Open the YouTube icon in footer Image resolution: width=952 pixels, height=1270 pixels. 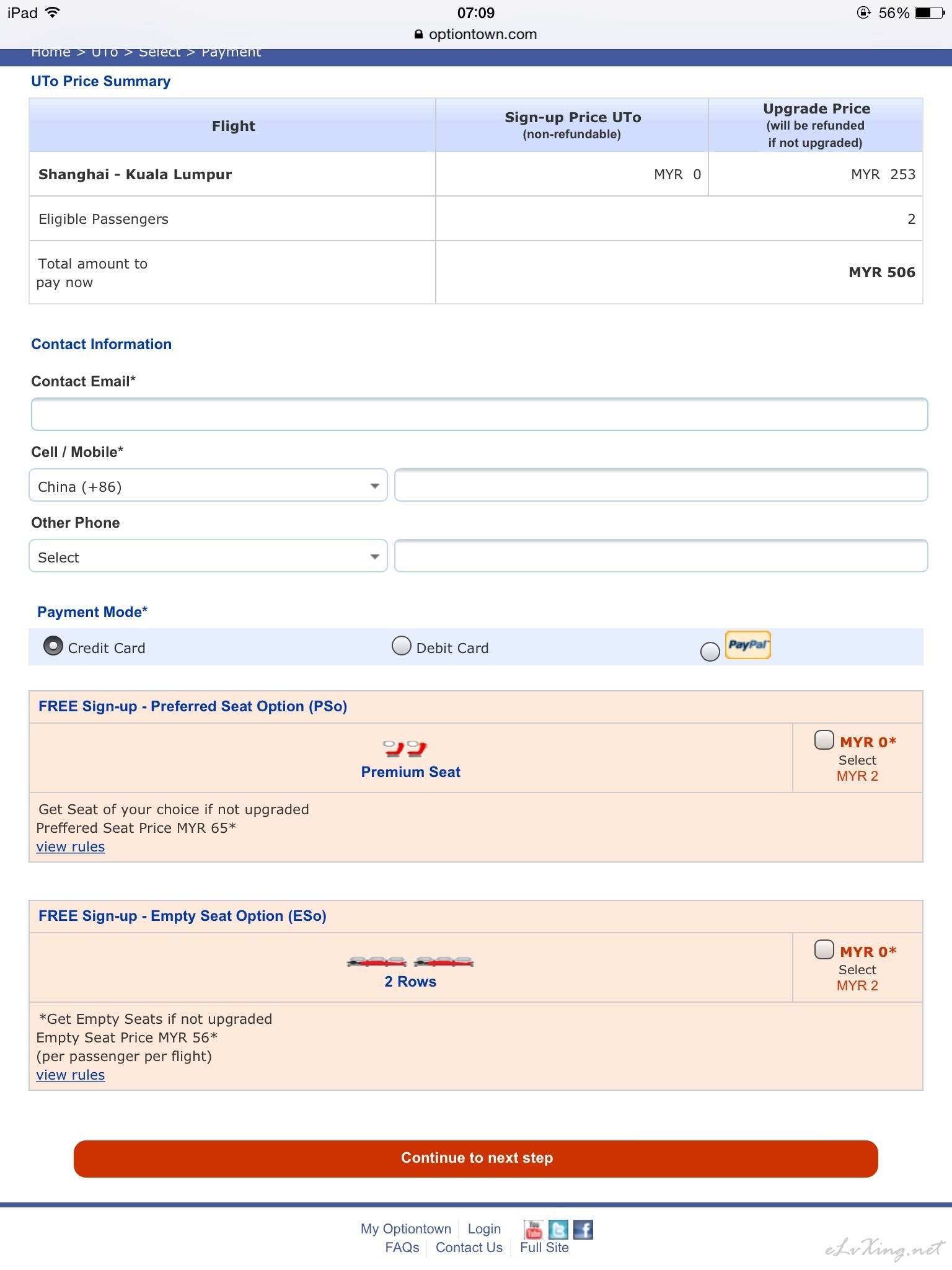534,1228
